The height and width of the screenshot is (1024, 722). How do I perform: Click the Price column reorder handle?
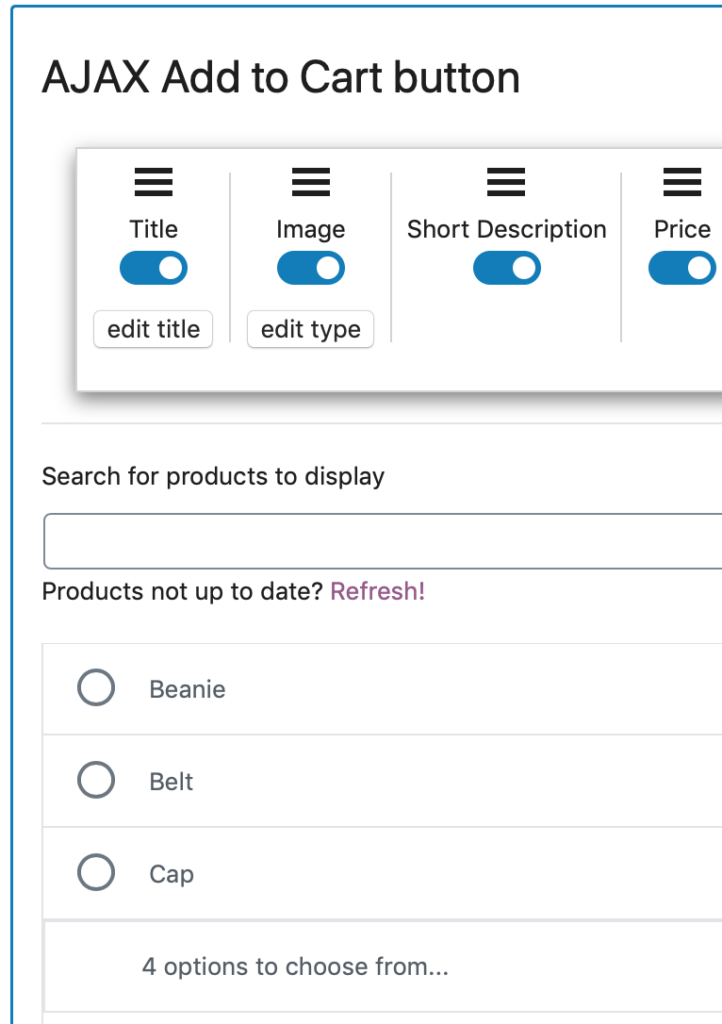tap(682, 182)
